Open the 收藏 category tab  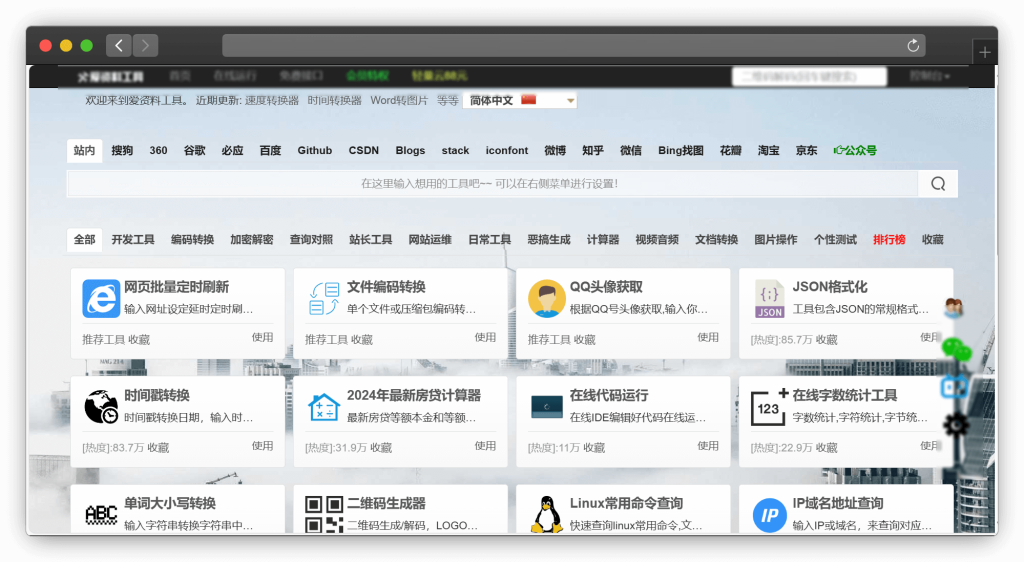pos(933,240)
